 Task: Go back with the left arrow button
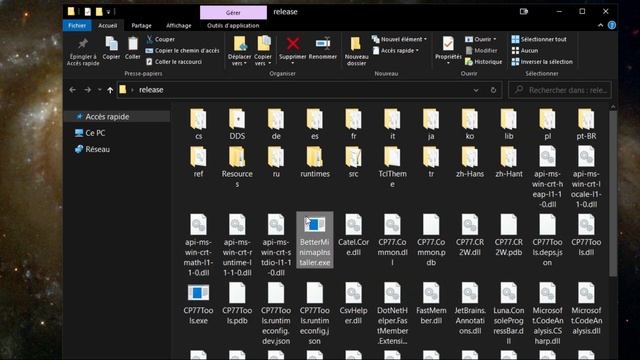(x=73, y=90)
